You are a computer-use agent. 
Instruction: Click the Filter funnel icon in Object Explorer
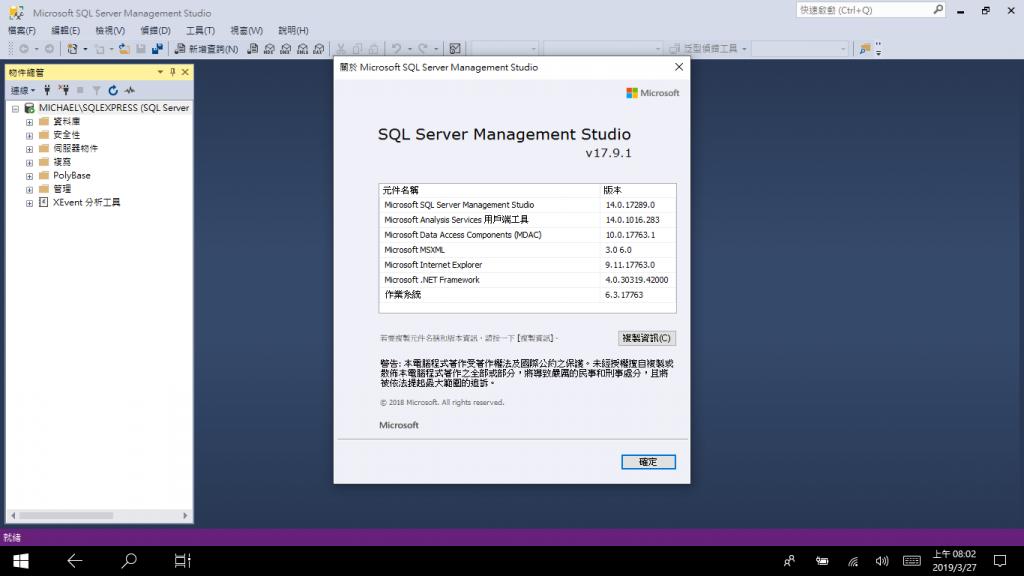pyautogui.click(x=97, y=90)
